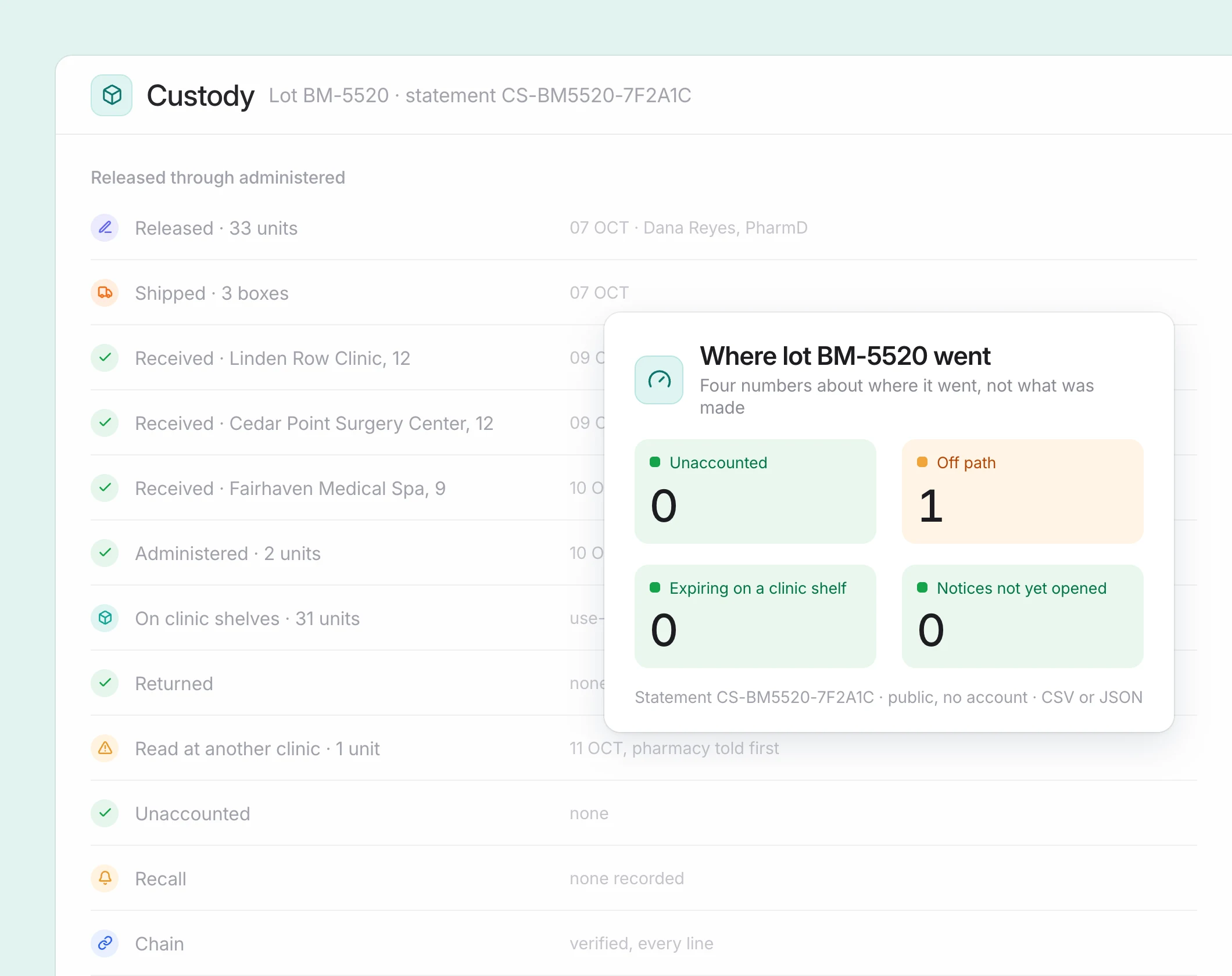Open the Off path tile showing 1
This screenshot has width=1232, height=976.
coord(1023,491)
